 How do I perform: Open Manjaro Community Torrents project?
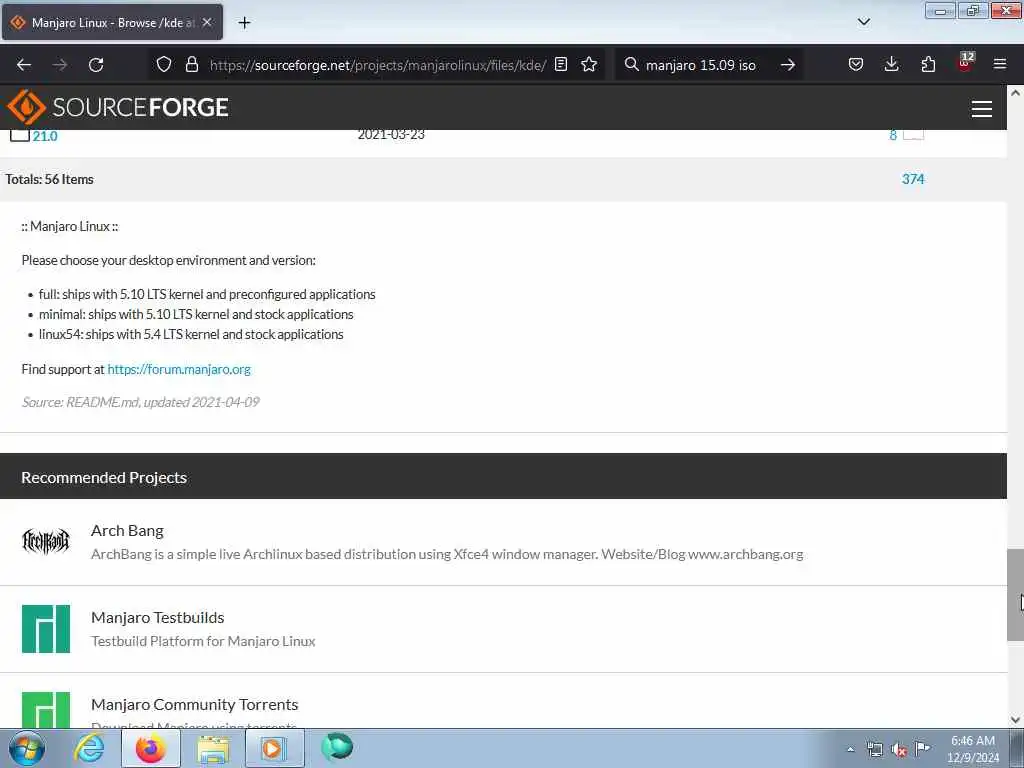(195, 704)
